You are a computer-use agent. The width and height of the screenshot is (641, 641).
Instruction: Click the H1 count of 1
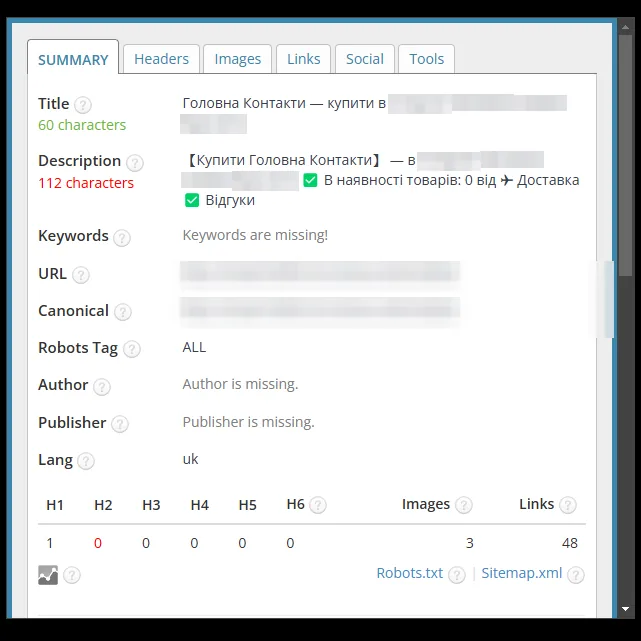[x=50, y=543]
